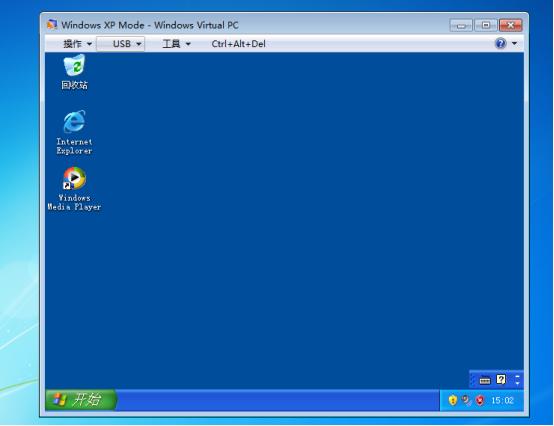Viewport: 554px width, 426px height.
Task: Click the yellow security shield tray icon
Action: click(x=453, y=400)
